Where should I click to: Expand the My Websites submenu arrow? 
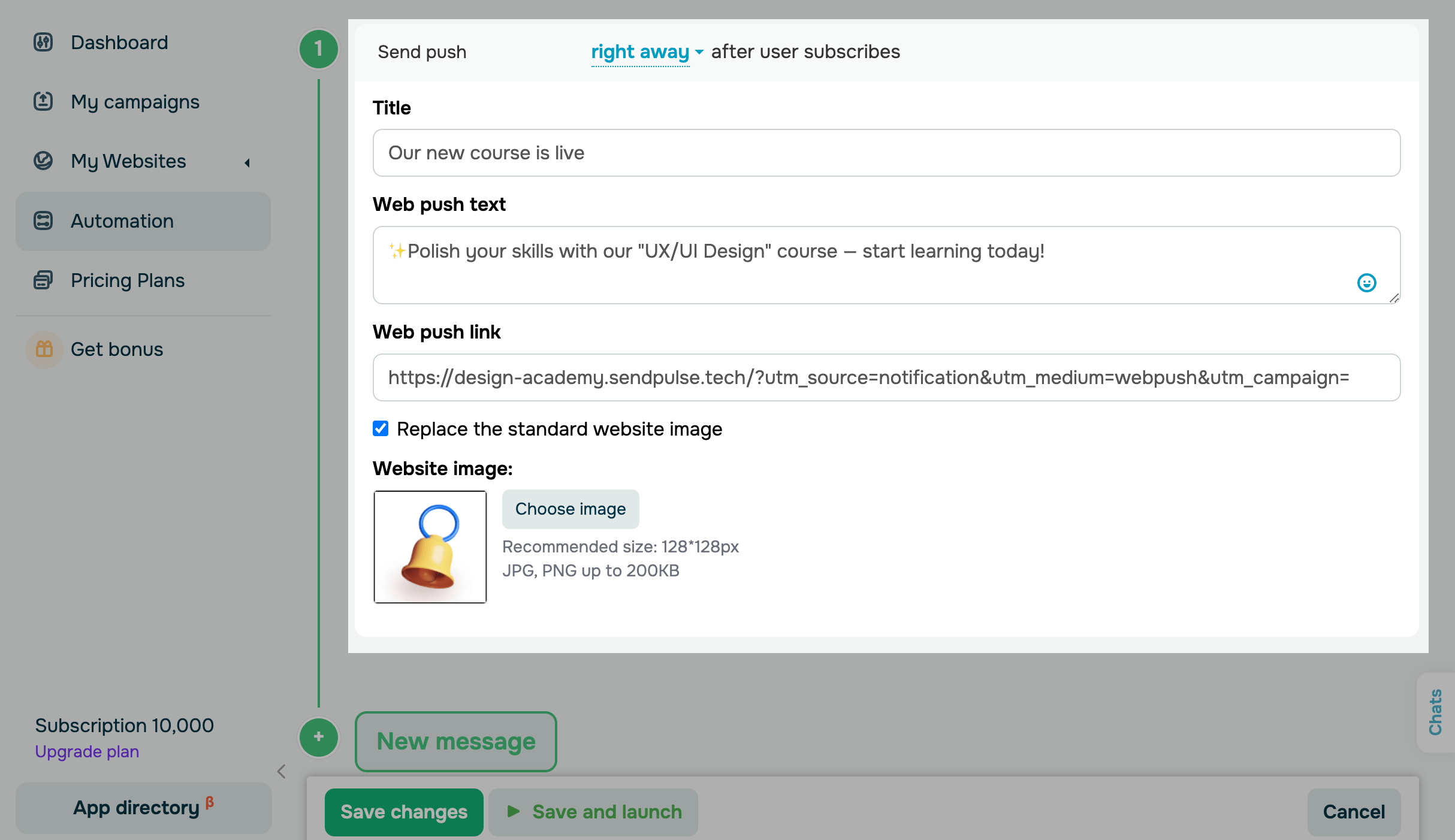coord(247,162)
